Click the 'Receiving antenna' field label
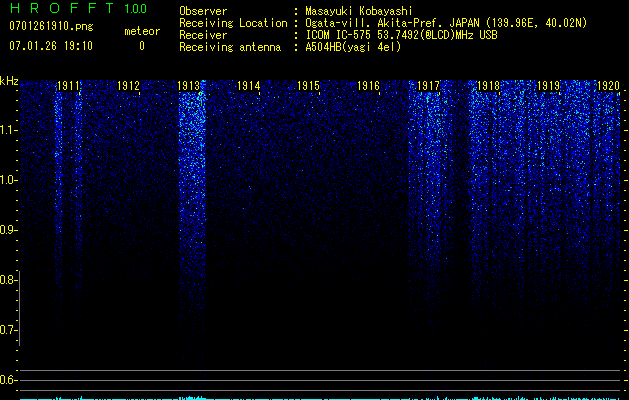Screen dimensions: 629x400 230,47
